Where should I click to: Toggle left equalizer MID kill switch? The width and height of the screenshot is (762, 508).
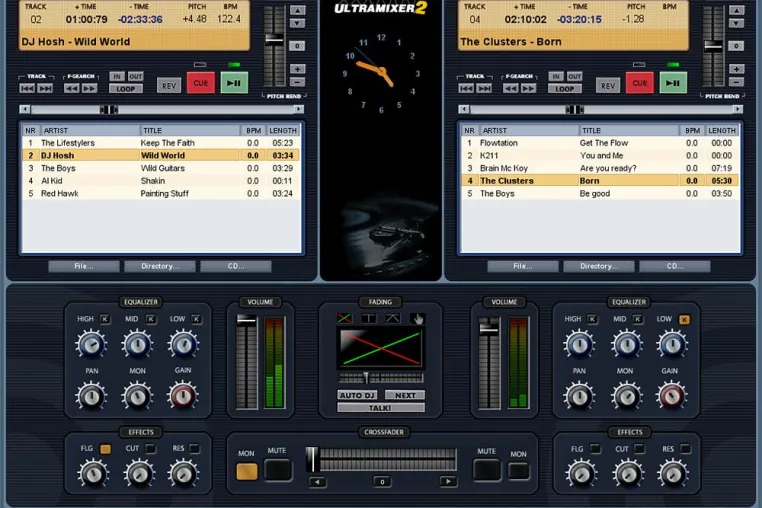151,319
